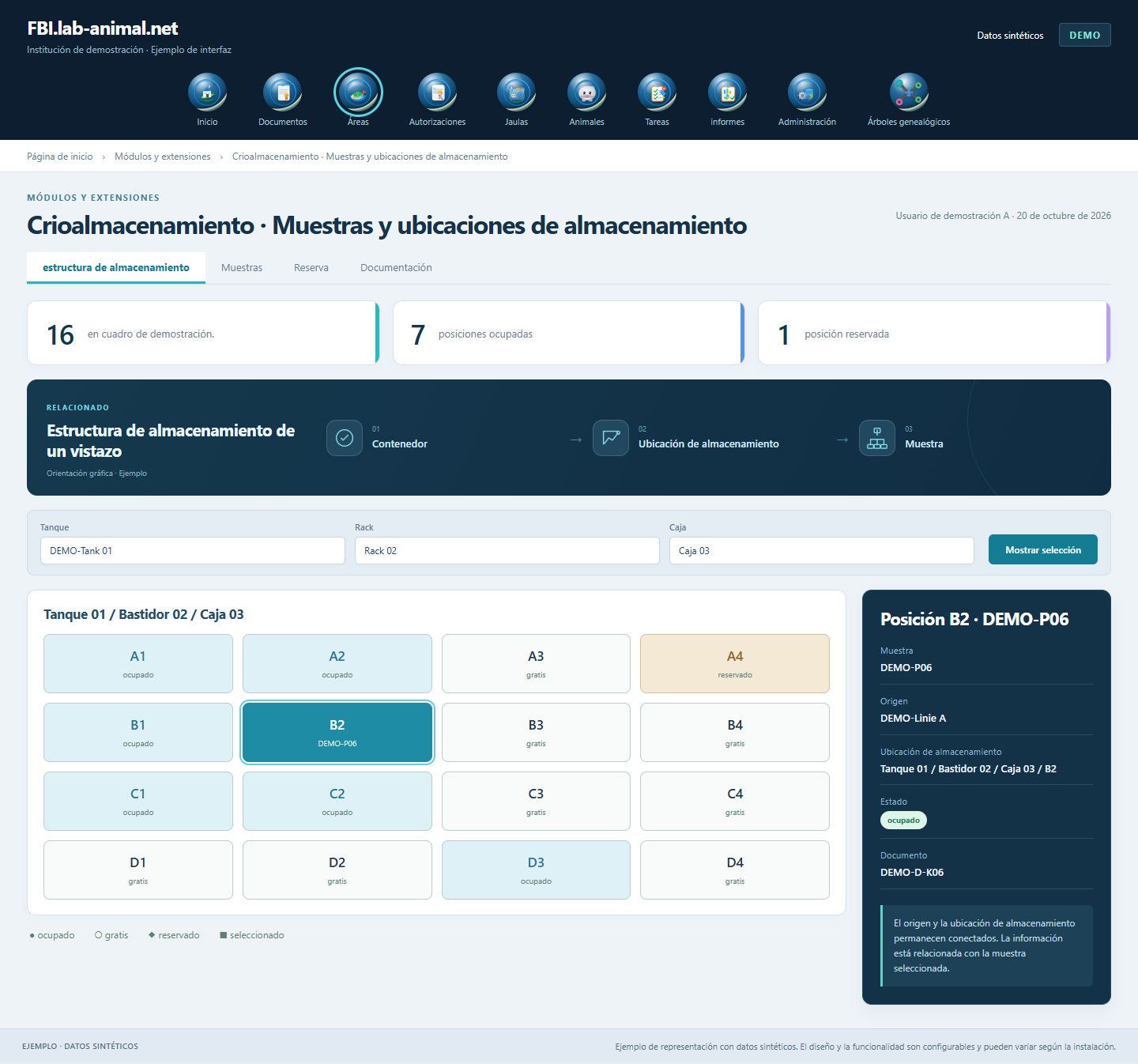1138x1064 pixels.
Task: Open the Árboles genealógicos icon
Action: (x=909, y=92)
